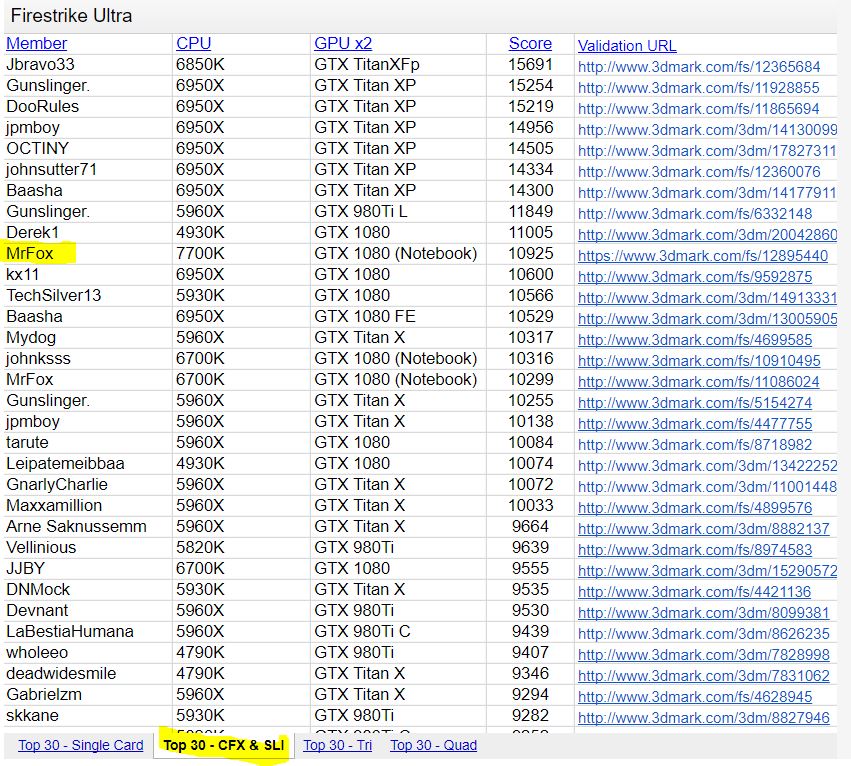Open skkane validation link 3dm/8827946
The height and width of the screenshot is (766, 851).
(x=703, y=718)
